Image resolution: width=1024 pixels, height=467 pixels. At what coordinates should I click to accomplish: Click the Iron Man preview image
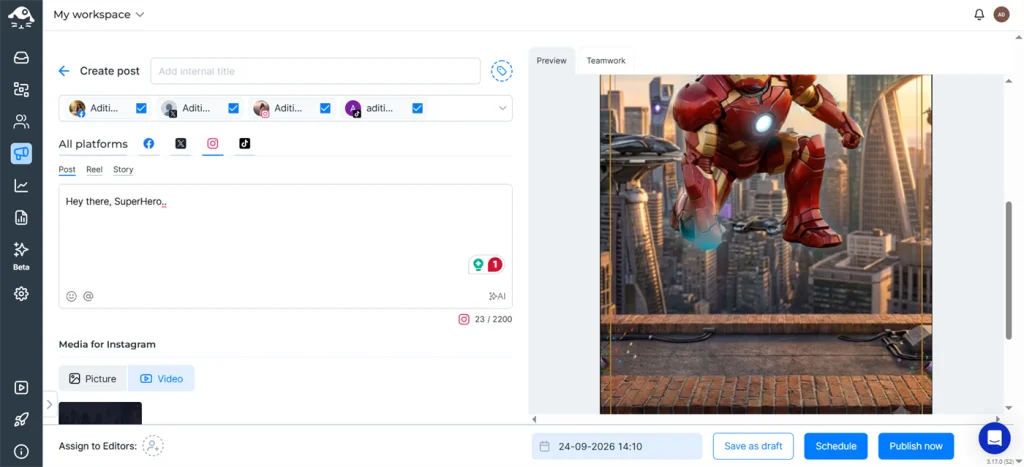pos(765,244)
